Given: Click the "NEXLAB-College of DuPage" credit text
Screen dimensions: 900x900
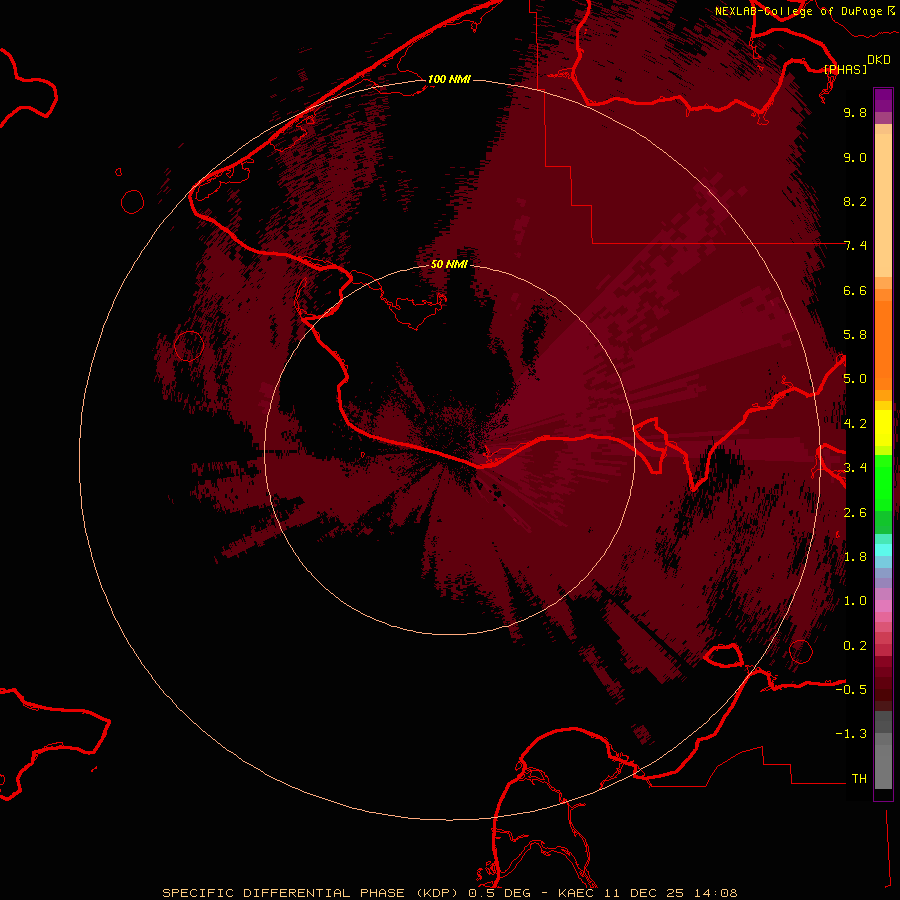Looking at the screenshot, I should (x=798, y=11).
